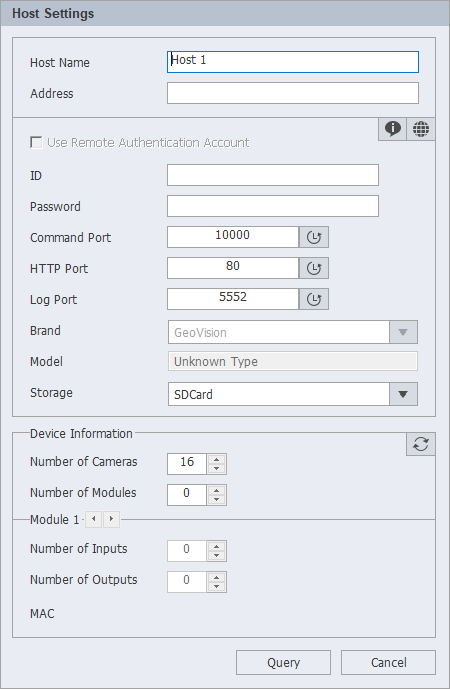Click the information icon button
The width and height of the screenshot is (450, 689).
click(x=392, y=129)
